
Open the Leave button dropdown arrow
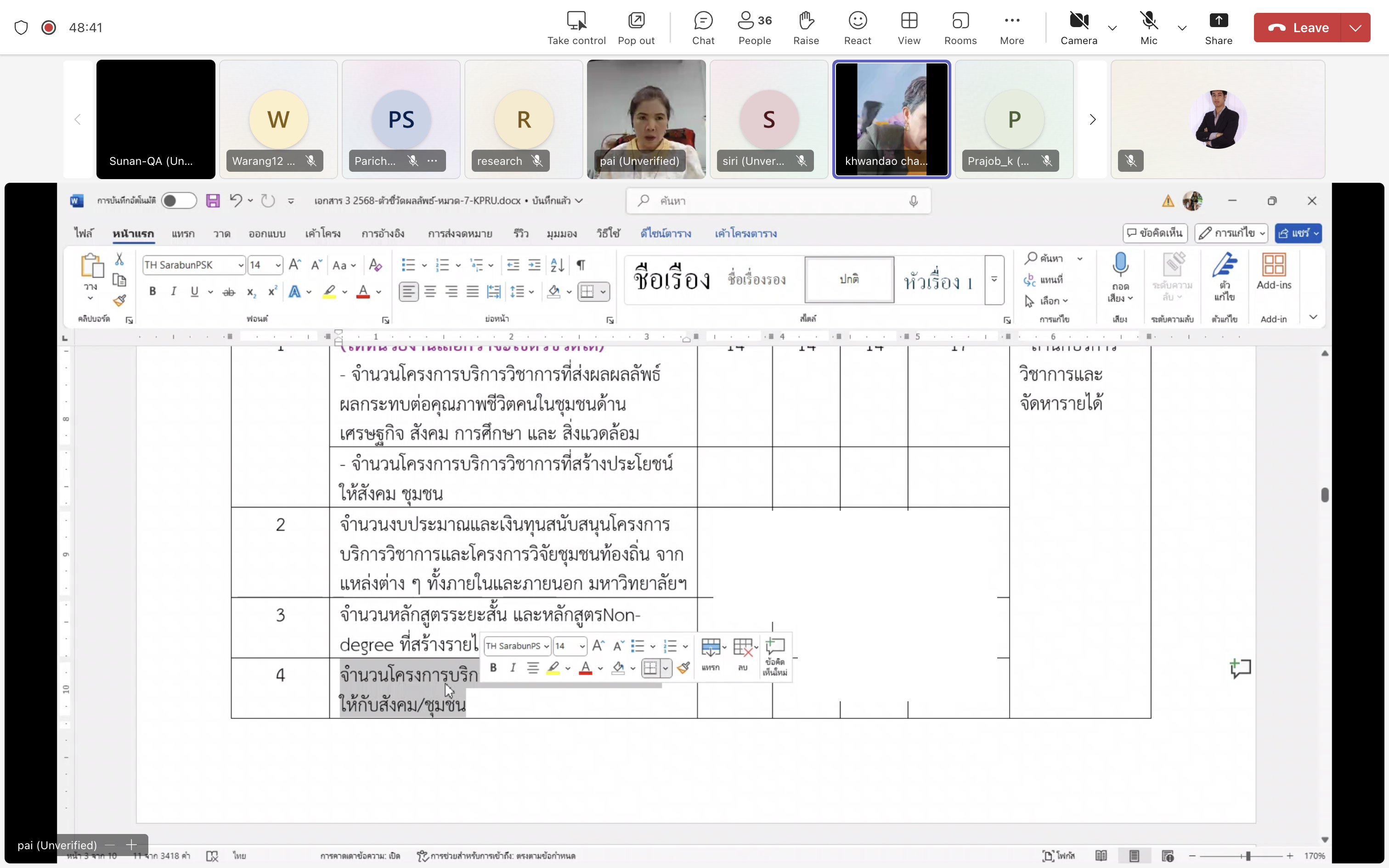(1355, 28)
